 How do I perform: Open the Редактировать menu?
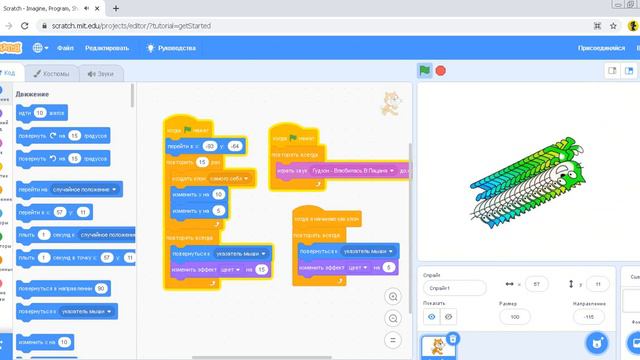point(107,48)
